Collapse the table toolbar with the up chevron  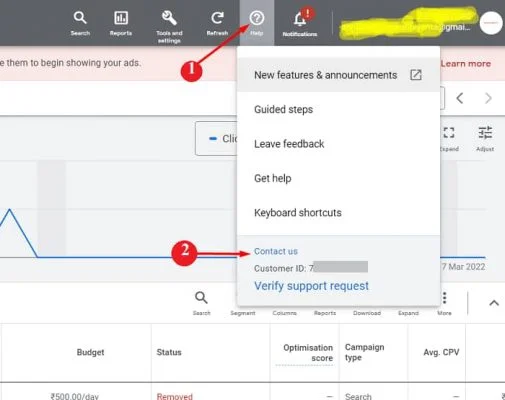(x=494, y=303)
